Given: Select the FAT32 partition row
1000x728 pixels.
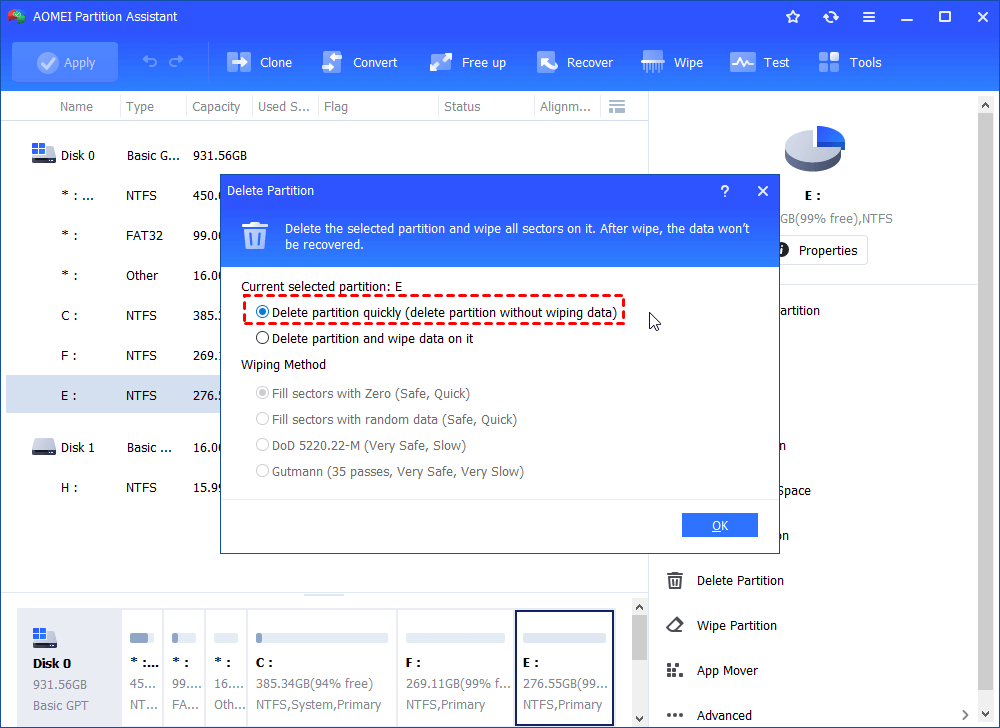Looking at the screenshot, I should pos(114,235).
